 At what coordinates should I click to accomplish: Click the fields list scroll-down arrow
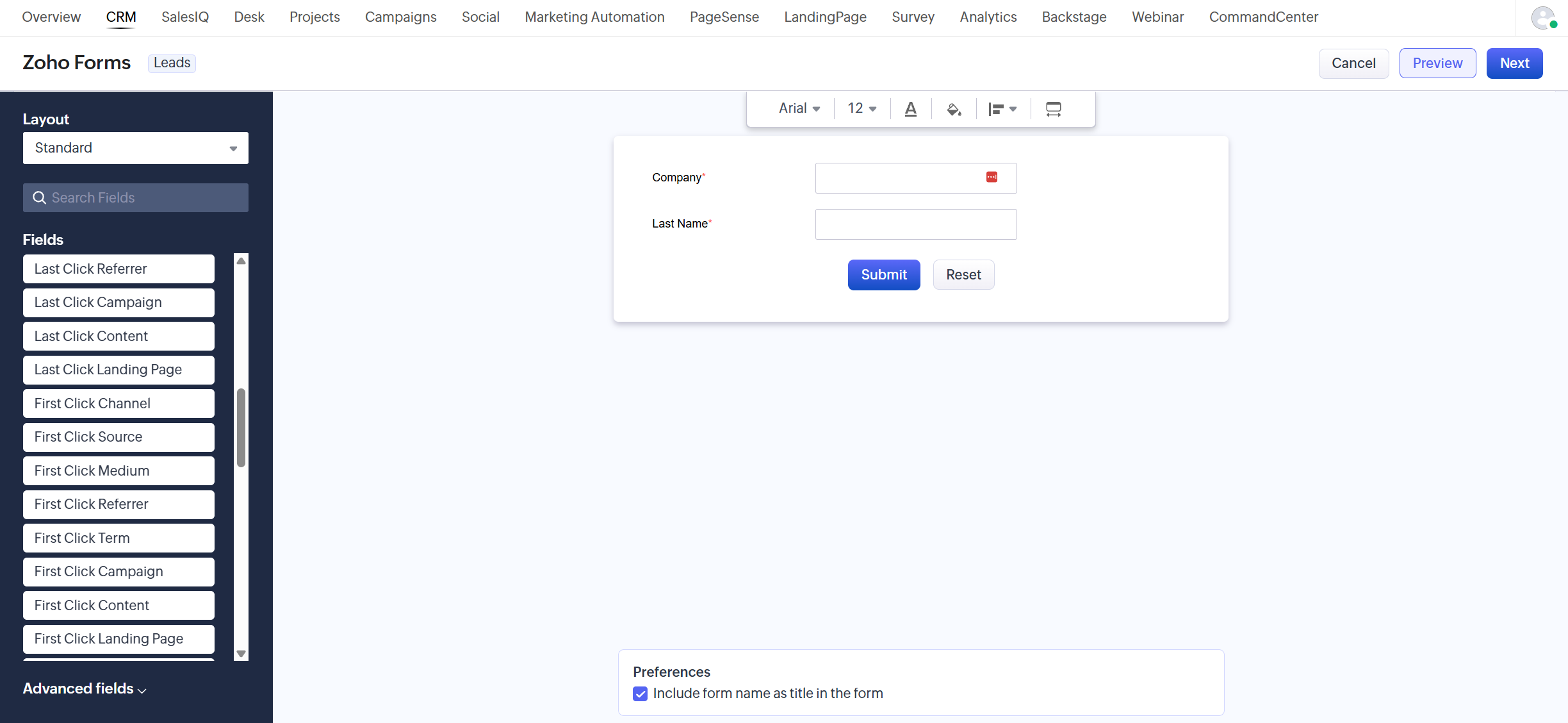pyautogui.click(x=241, y=654)
